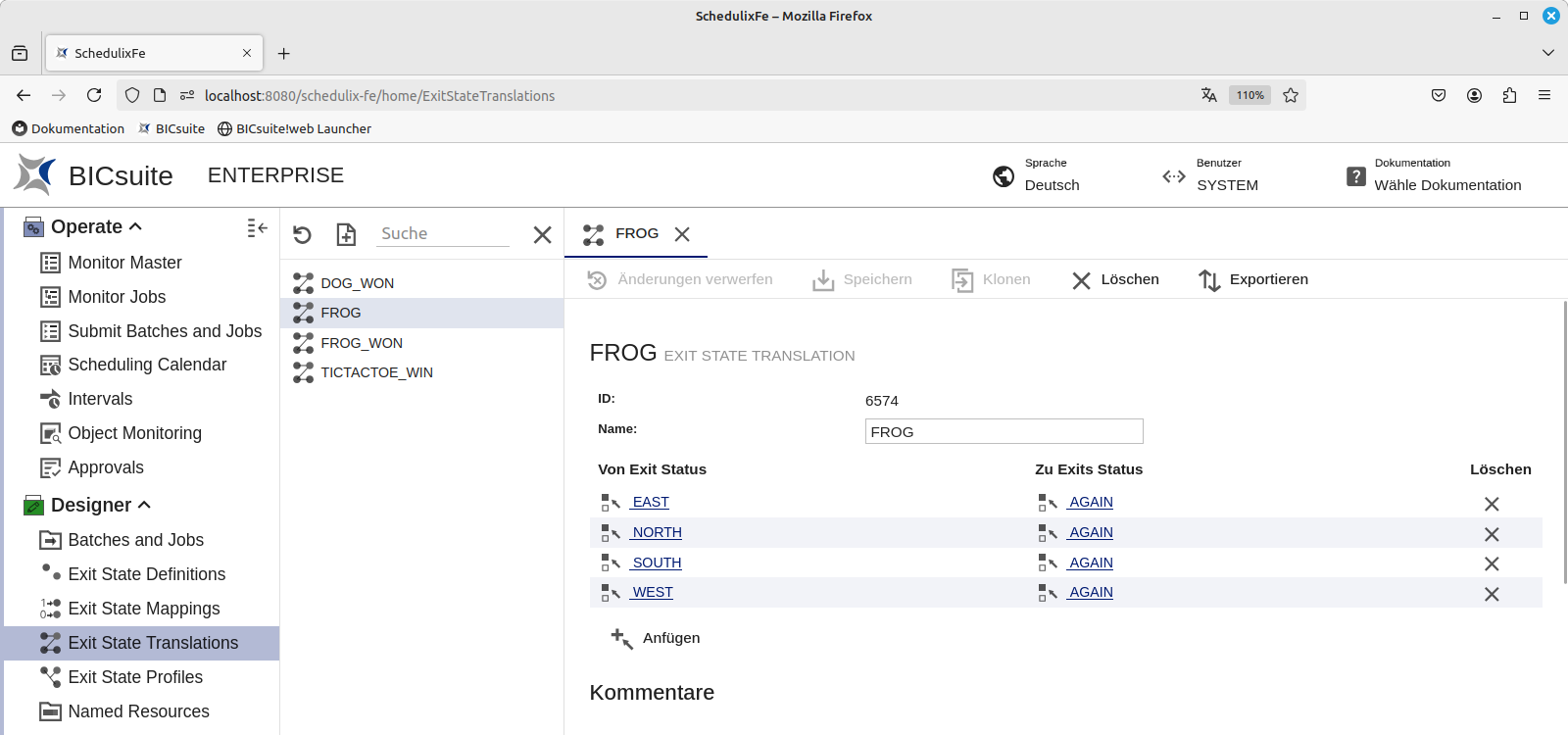Collapse the Operate section
1568x735 pixels.
tap(136, 226)
